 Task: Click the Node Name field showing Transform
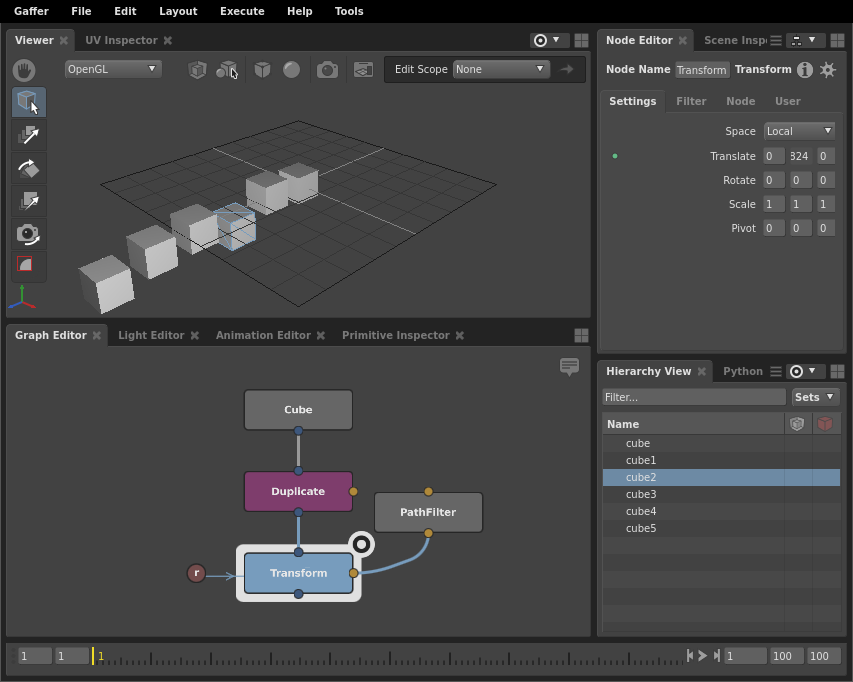(x=702, y=70)
